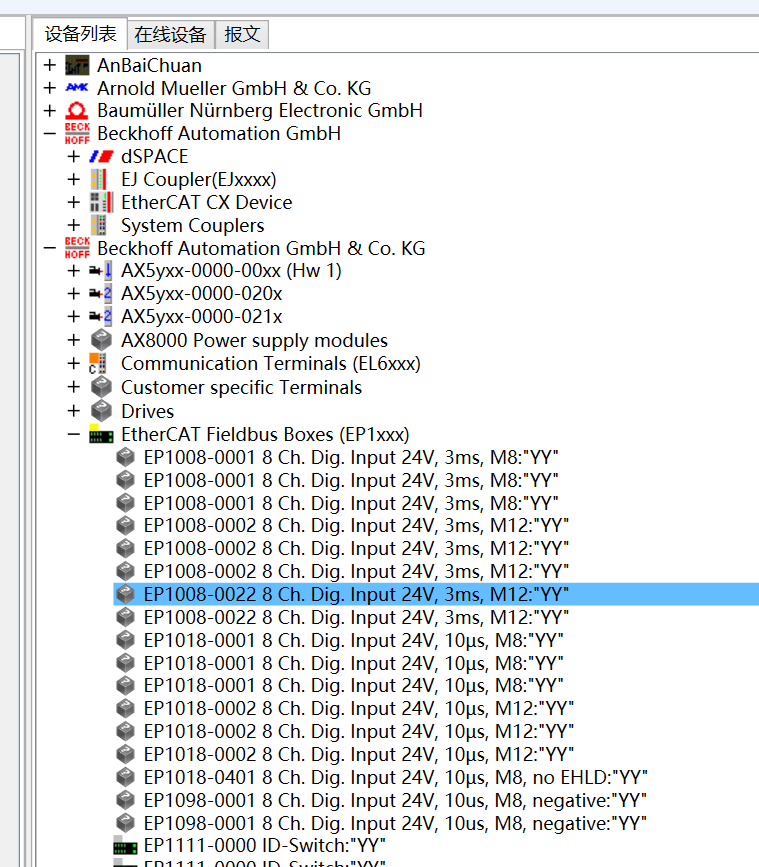Click the box icon beside Drives
The image size is (759, 867).
[x=101, y=411]
